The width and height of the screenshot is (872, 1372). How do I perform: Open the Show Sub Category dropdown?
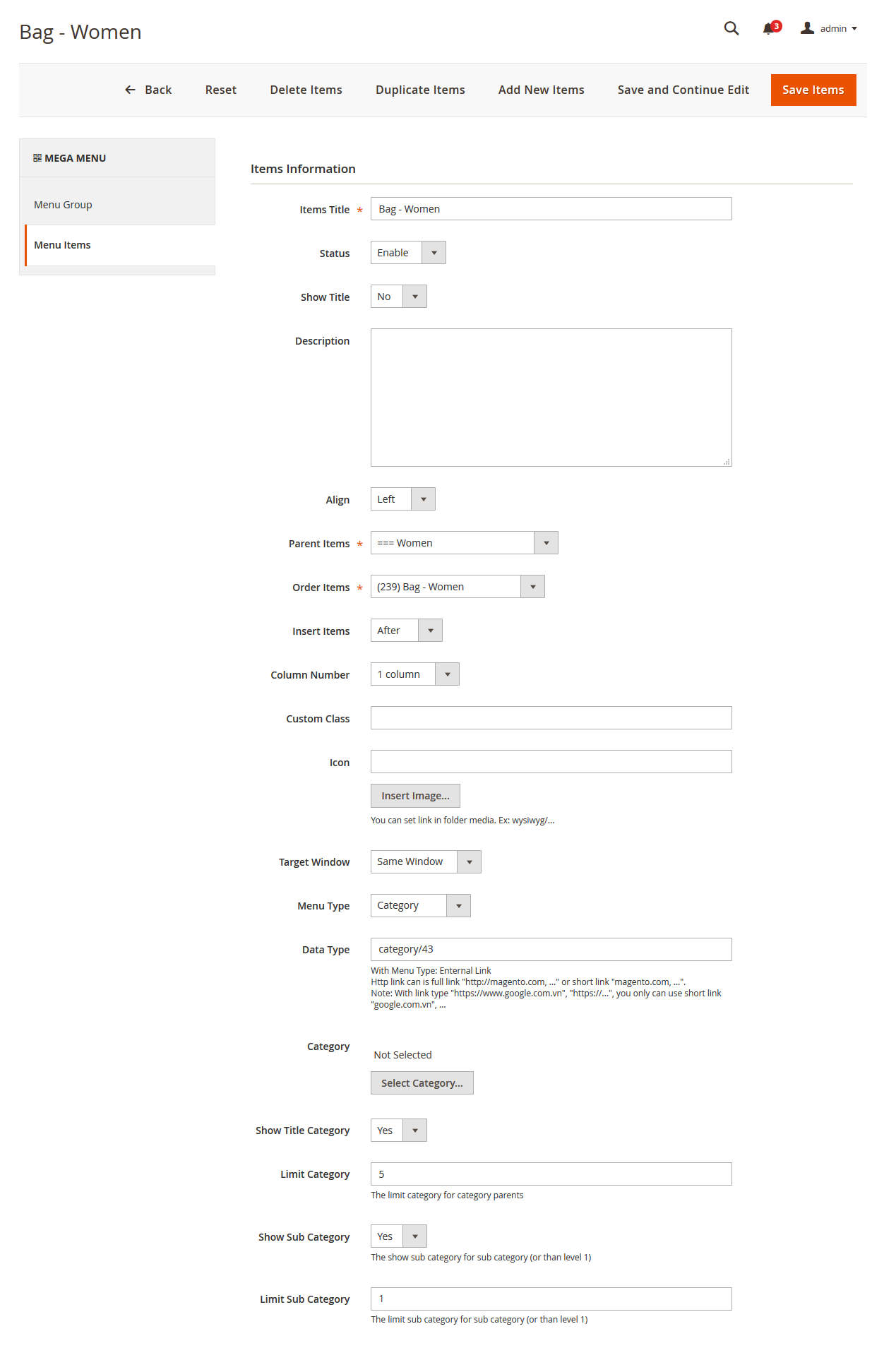[399, 1236]
